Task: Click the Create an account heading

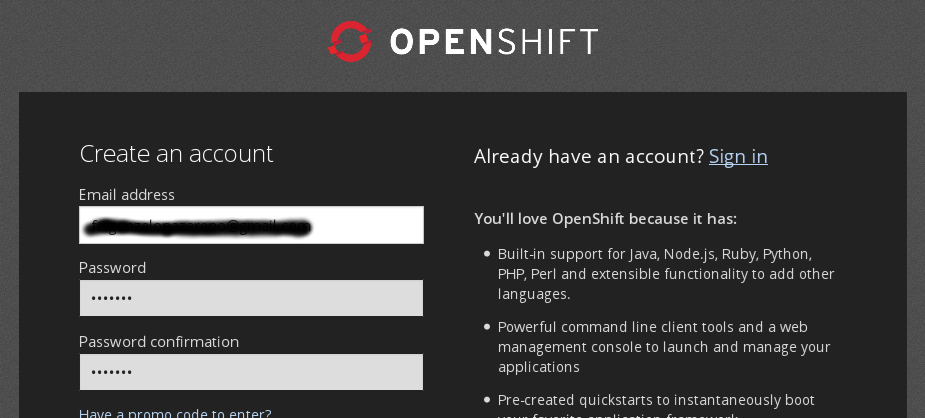Action: [176, 154]
